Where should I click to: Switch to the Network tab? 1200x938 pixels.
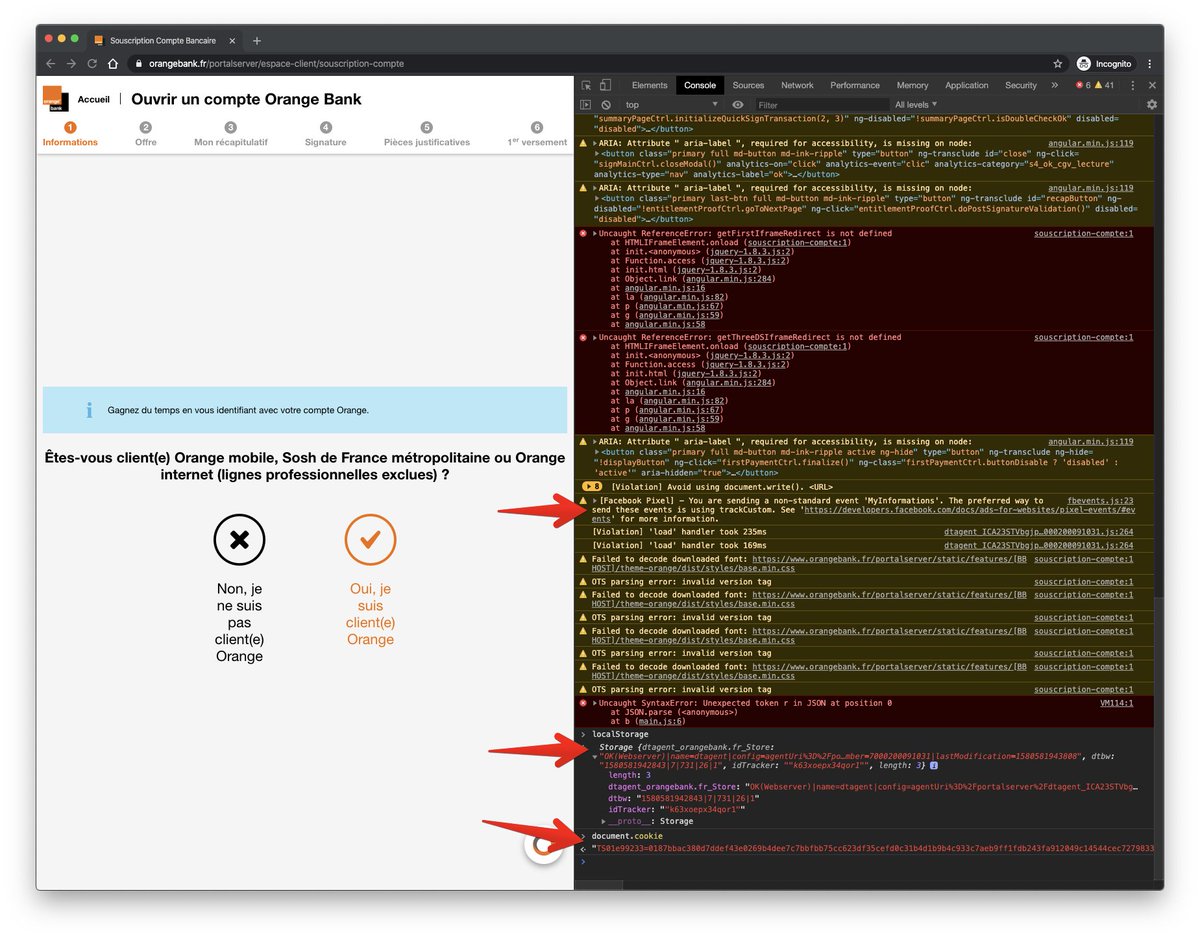pyautogui.click(x=797, y=86)
